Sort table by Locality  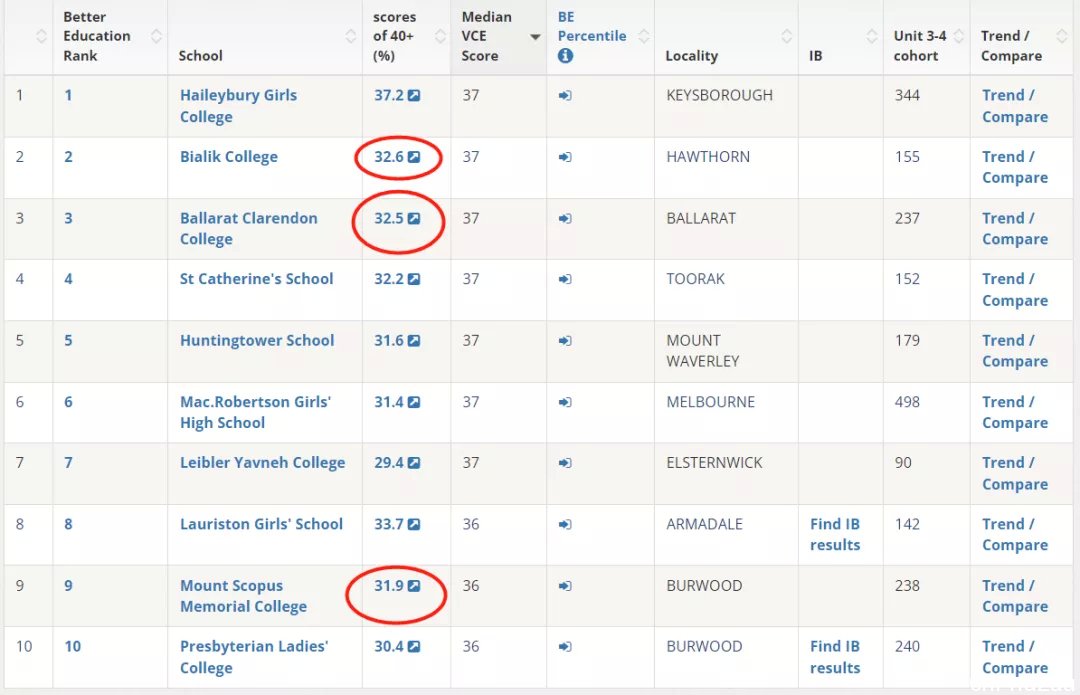point(787,37)
